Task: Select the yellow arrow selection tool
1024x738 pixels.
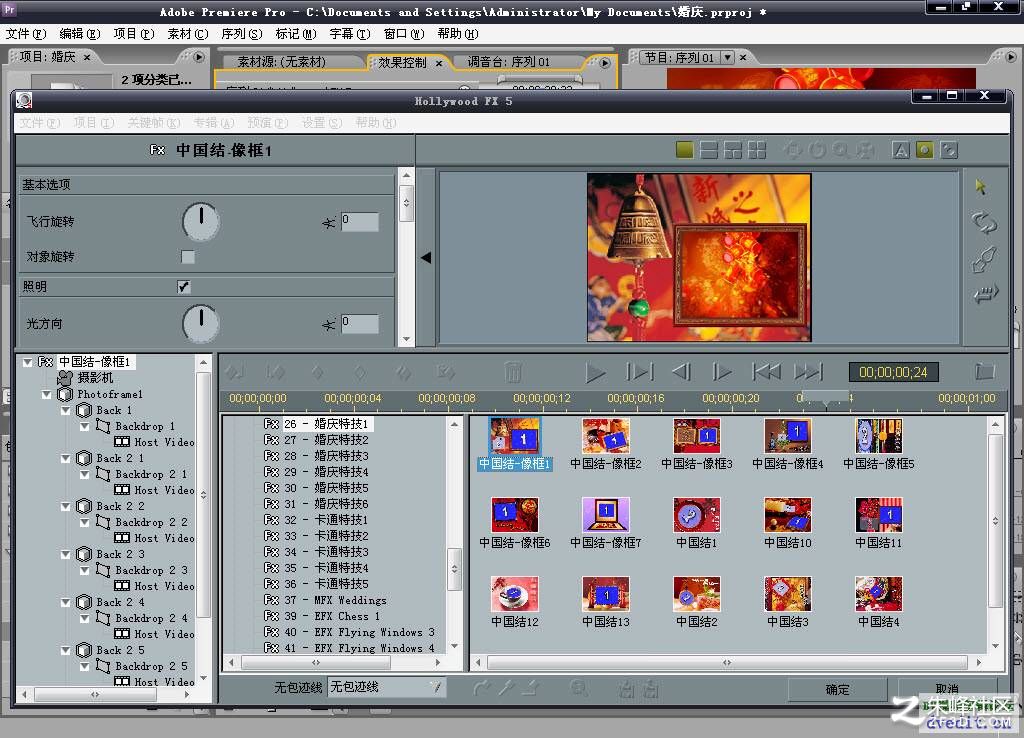Action: (981, 187)
